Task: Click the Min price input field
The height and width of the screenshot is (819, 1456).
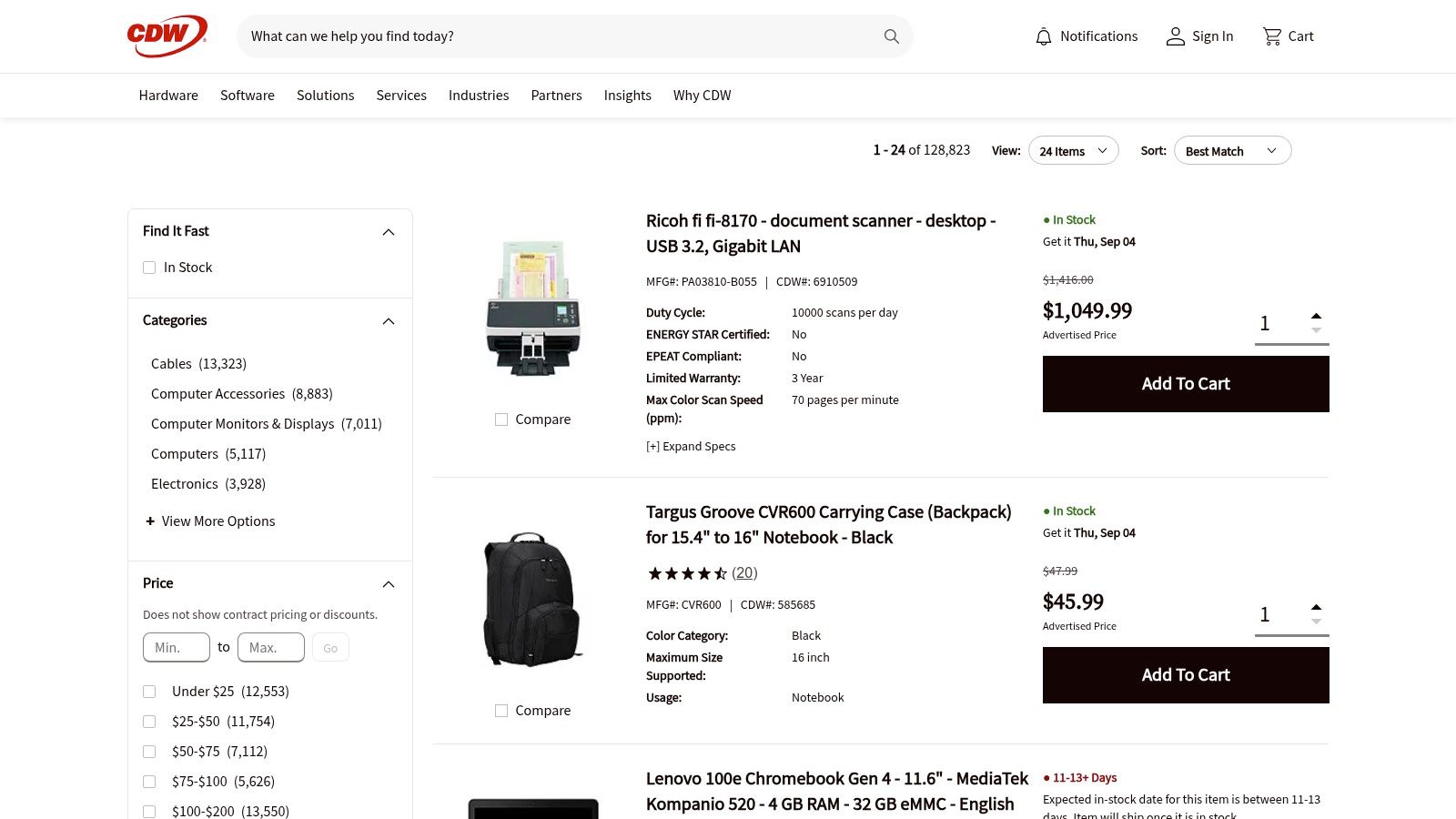Action: coord(176,647)
